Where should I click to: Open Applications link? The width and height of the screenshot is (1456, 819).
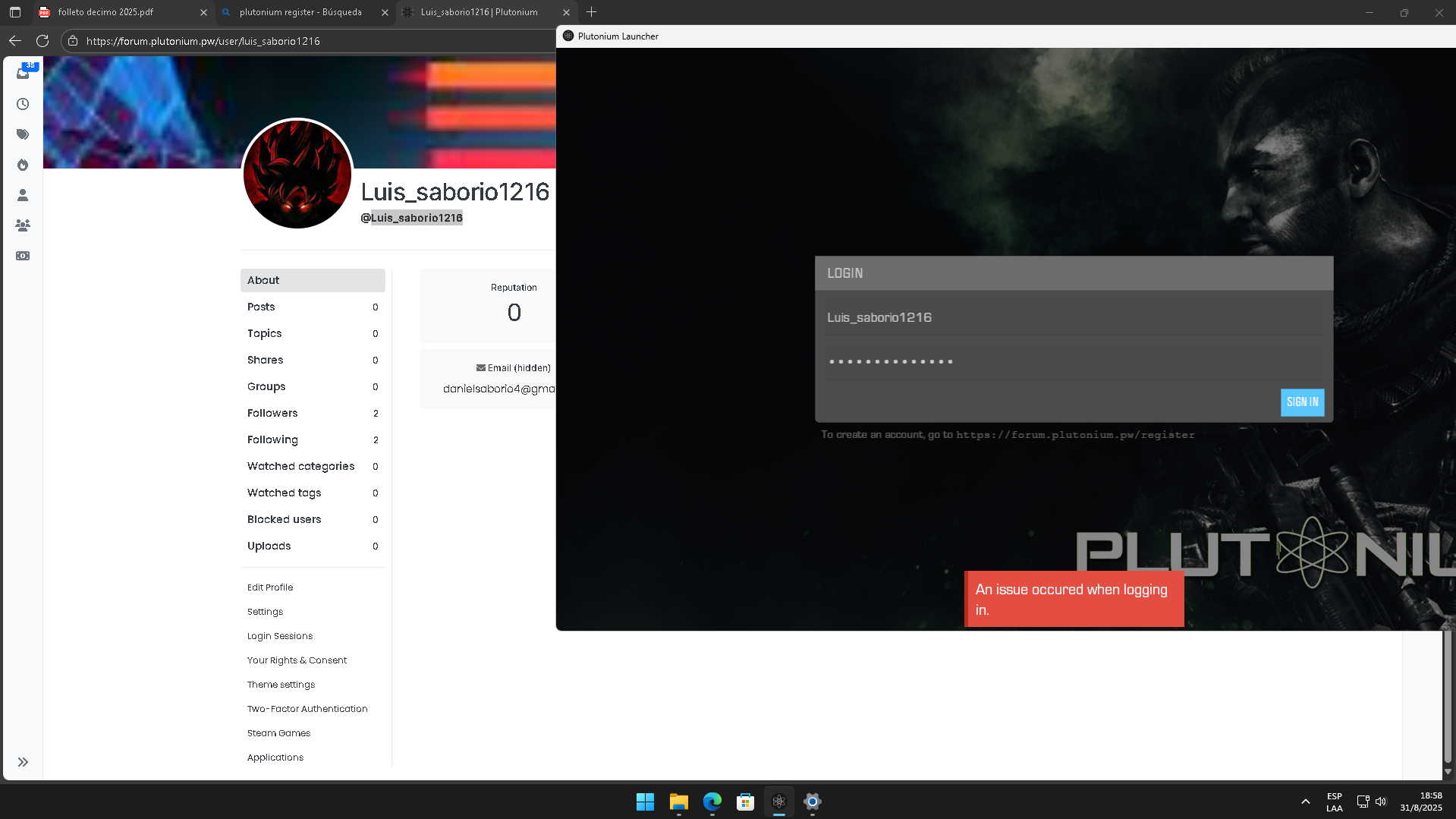click(x=275, y=758)
